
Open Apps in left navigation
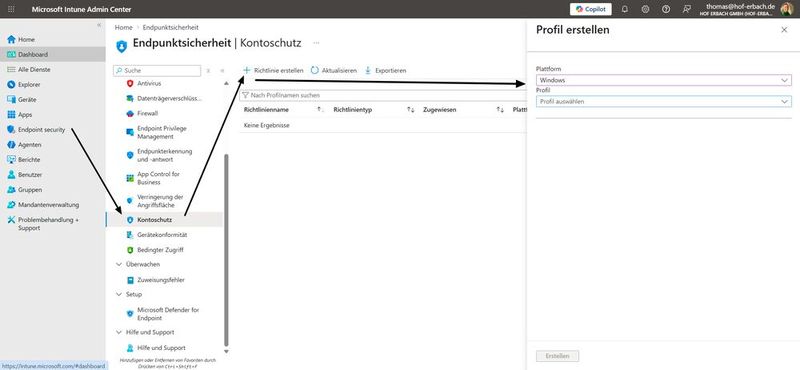25,115
